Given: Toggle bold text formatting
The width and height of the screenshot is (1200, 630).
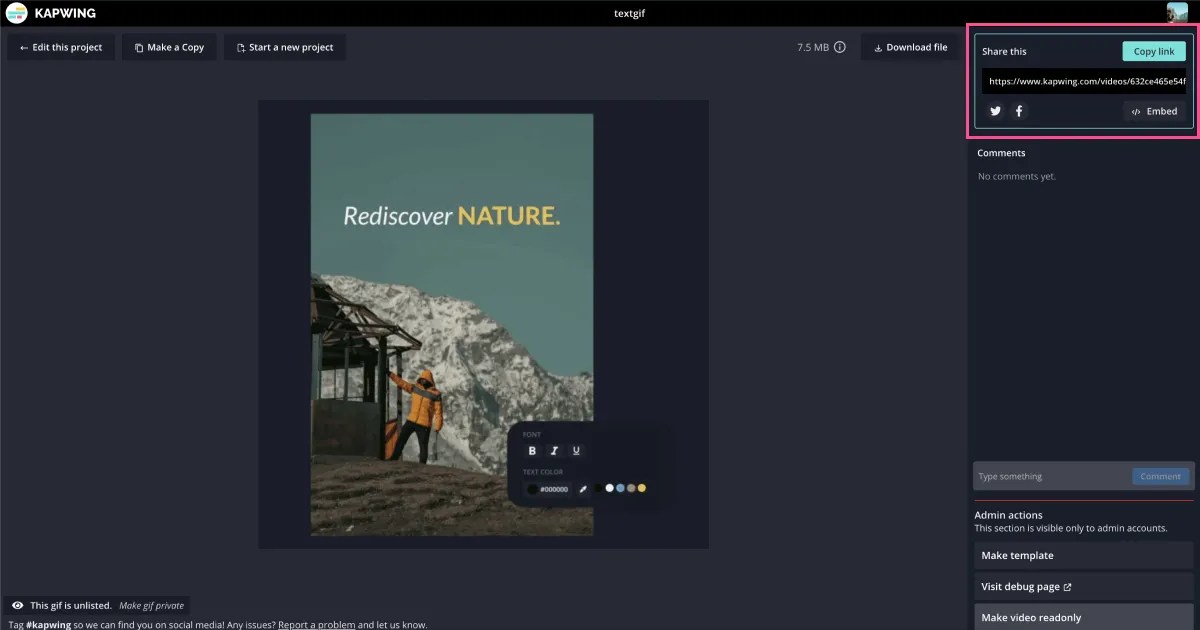Looking at the screenshot, I should pyautogui.click(x=531, y=450).
